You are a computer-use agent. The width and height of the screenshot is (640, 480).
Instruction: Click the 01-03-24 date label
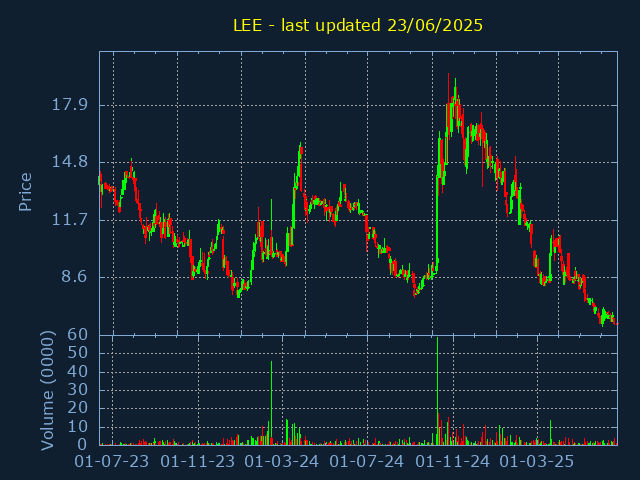tap(282, 462)
